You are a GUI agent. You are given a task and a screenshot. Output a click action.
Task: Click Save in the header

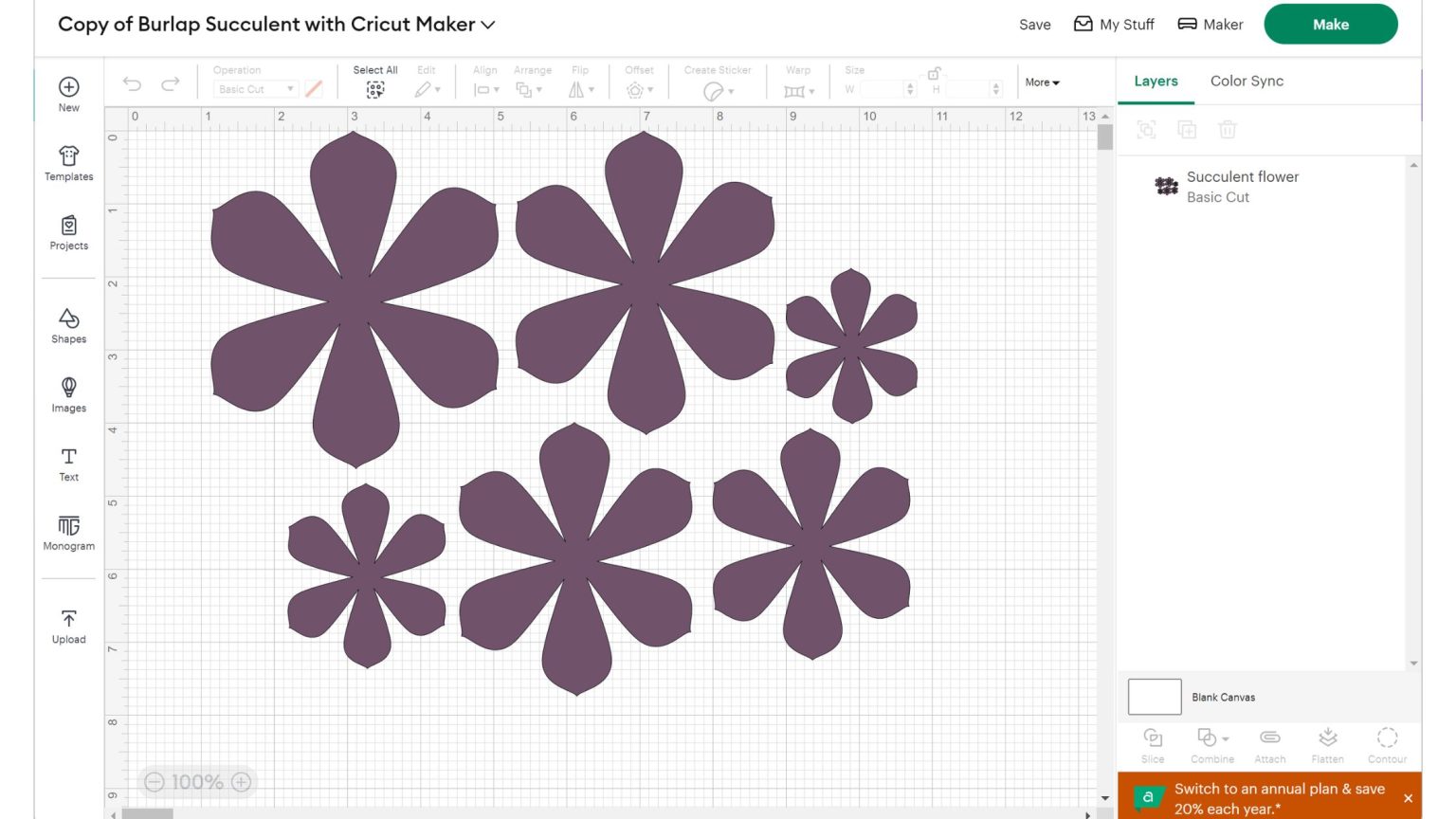tap(1034, 25)
